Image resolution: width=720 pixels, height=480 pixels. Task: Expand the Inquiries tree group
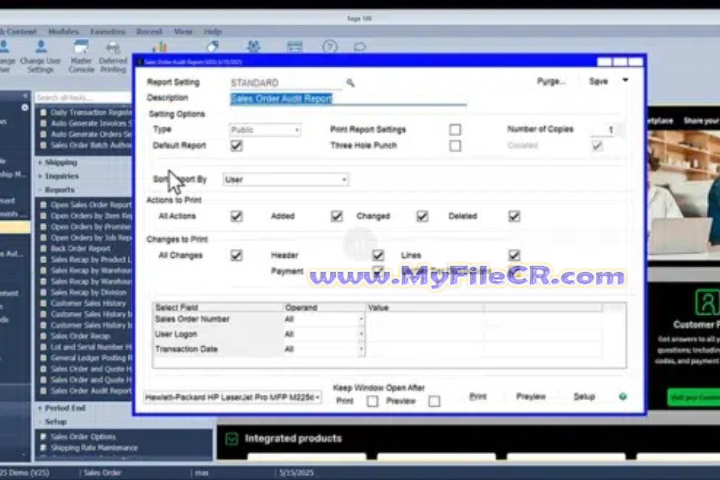[x=40, y=176]
